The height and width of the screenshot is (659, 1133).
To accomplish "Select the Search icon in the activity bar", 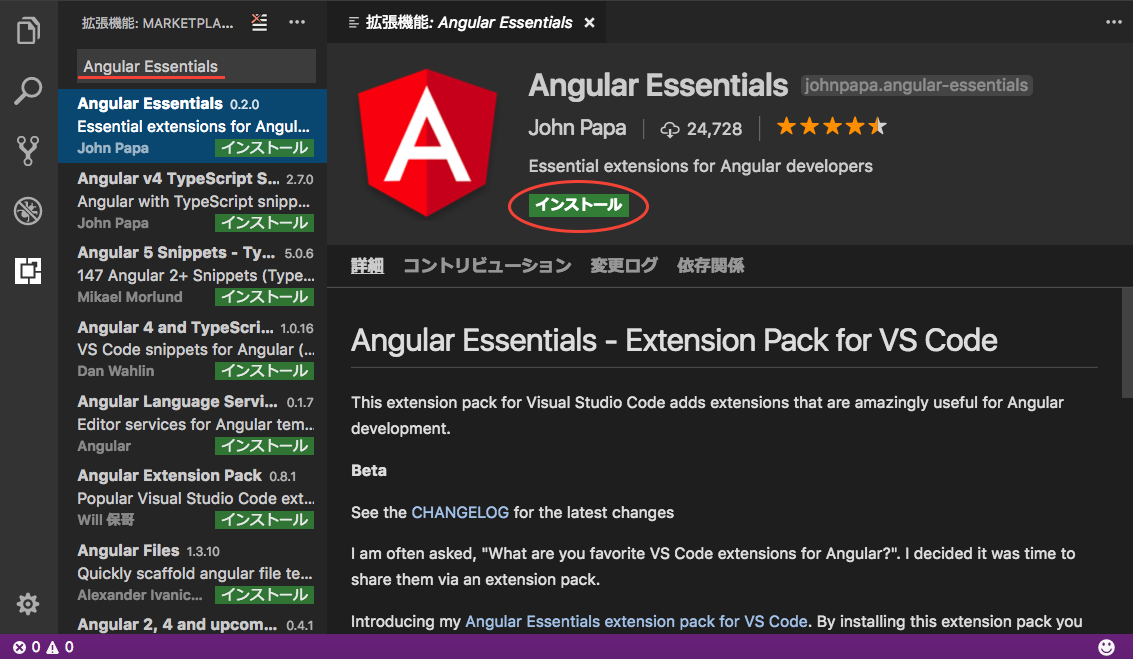I will click(28, 90).
